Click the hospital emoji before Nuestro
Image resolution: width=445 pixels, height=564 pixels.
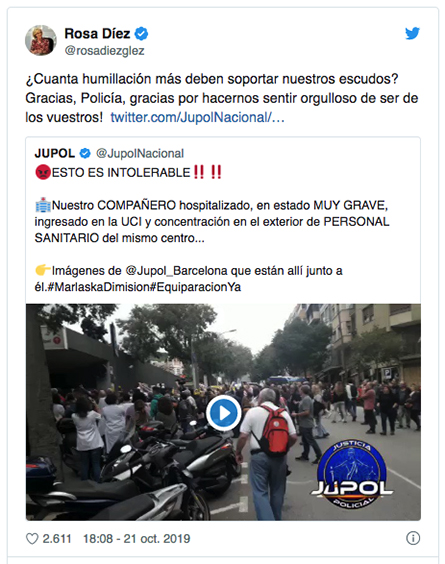pos(43,205)
